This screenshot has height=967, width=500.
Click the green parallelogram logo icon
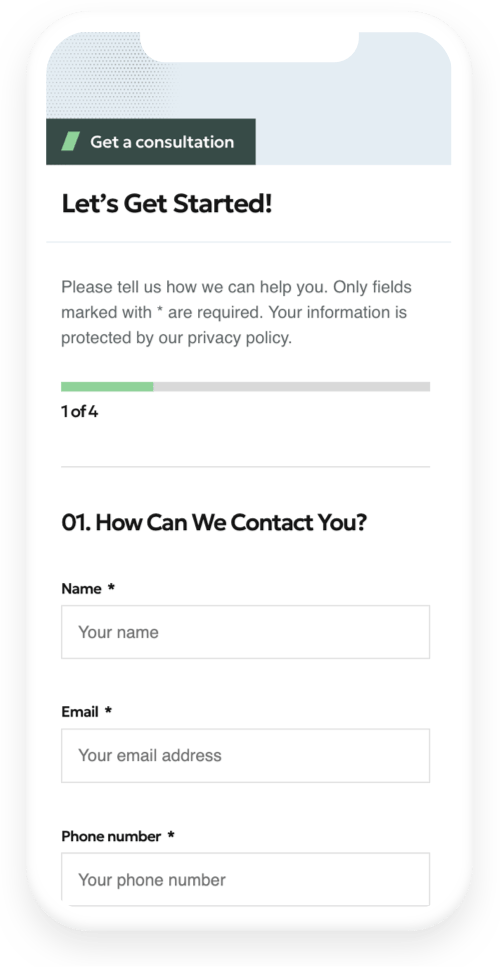pos(71,141)
